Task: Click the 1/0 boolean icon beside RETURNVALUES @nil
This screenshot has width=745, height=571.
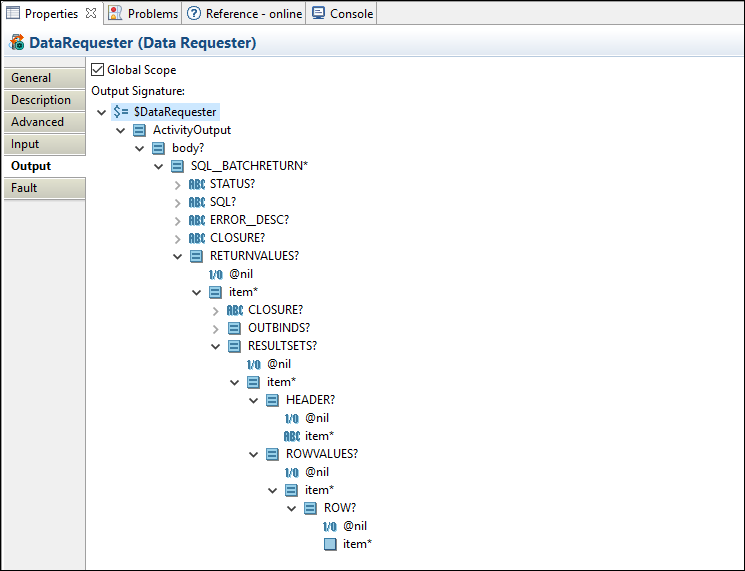Action: (216, 274)
